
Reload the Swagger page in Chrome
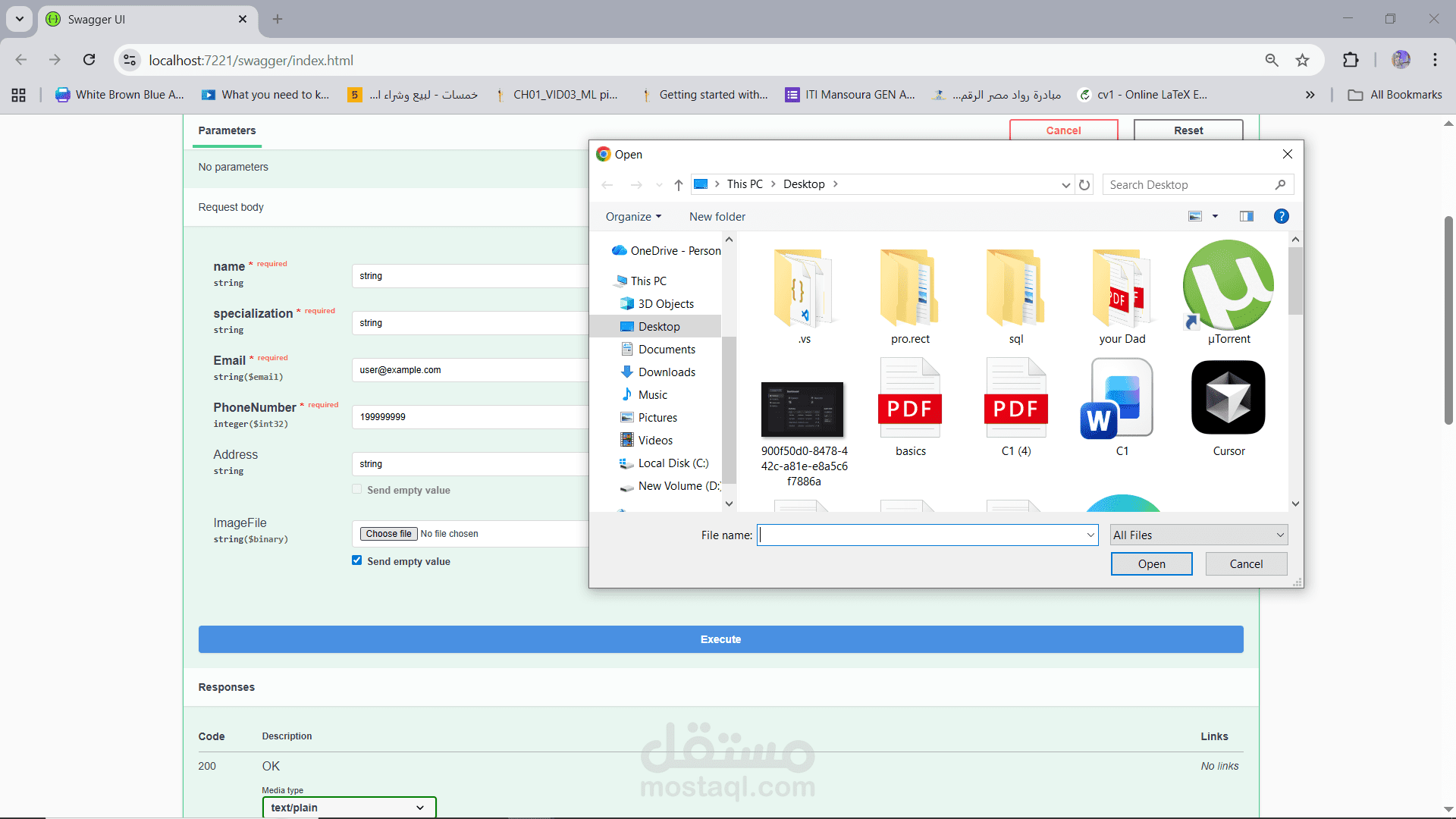[89, 60]
